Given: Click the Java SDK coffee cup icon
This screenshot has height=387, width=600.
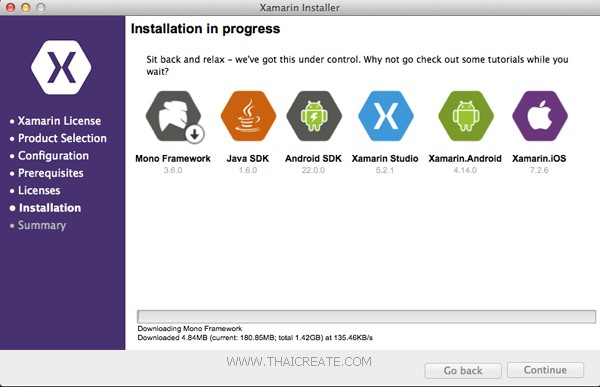Looking at the screenshot, I should [x=248, y=116].
